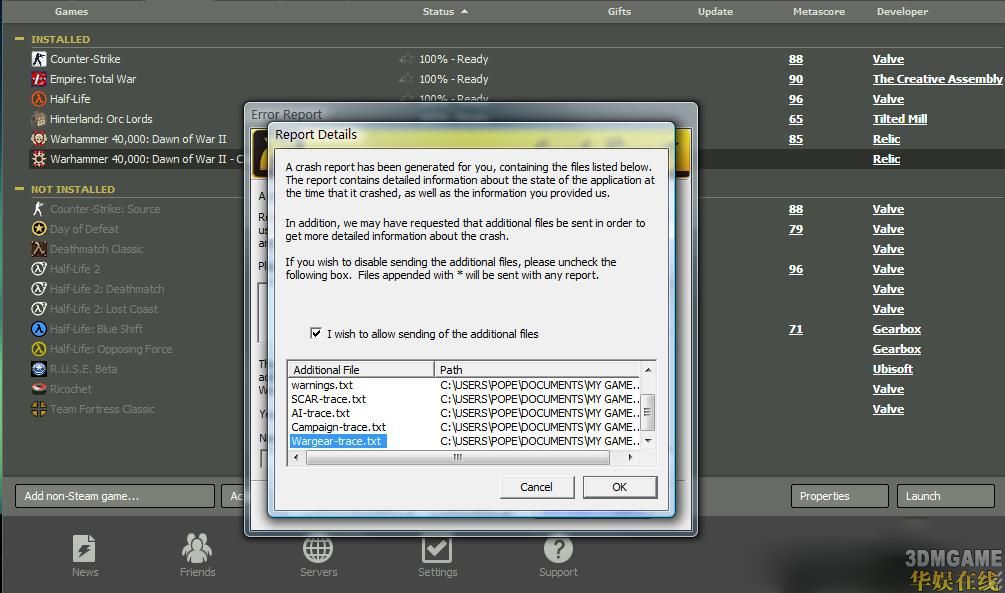Open Metascore 65 link for Hinterland
Image resolution: width=1005 pixels, height=593 pixels.
(x=795, y=119)
